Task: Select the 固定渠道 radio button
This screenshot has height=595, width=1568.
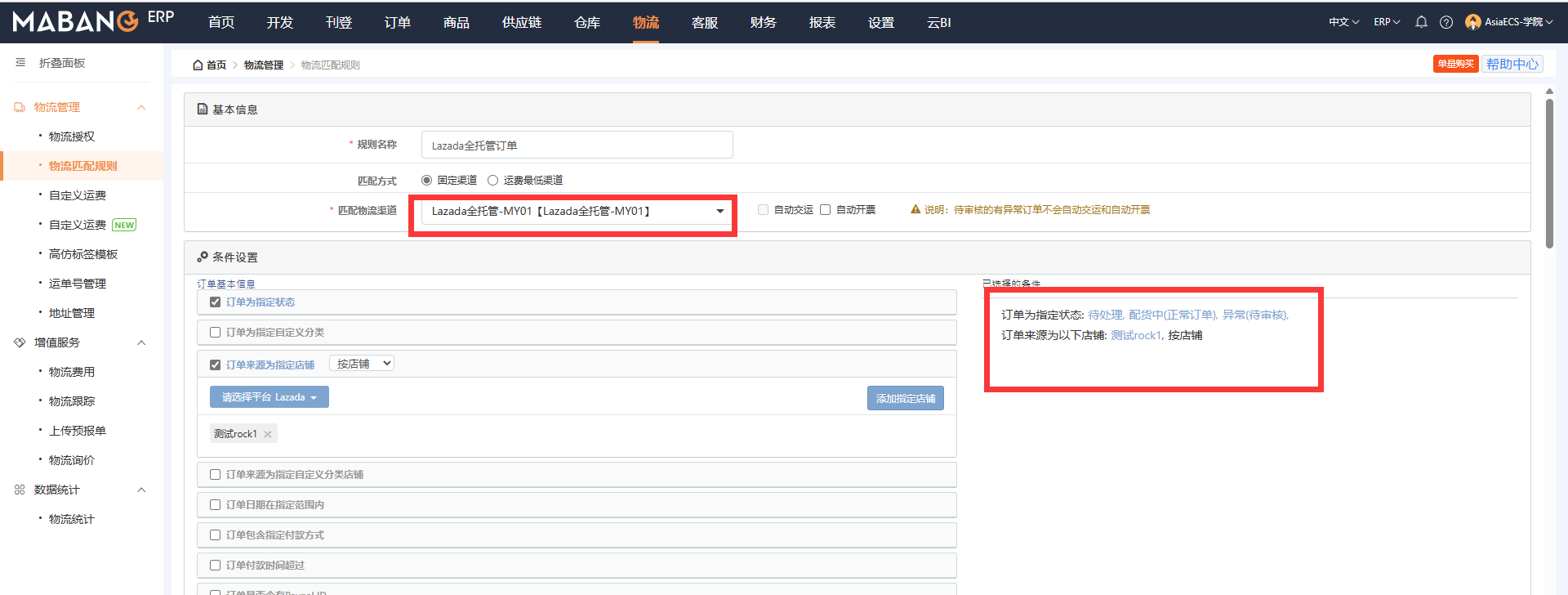Action: click(x=426, y=180)
